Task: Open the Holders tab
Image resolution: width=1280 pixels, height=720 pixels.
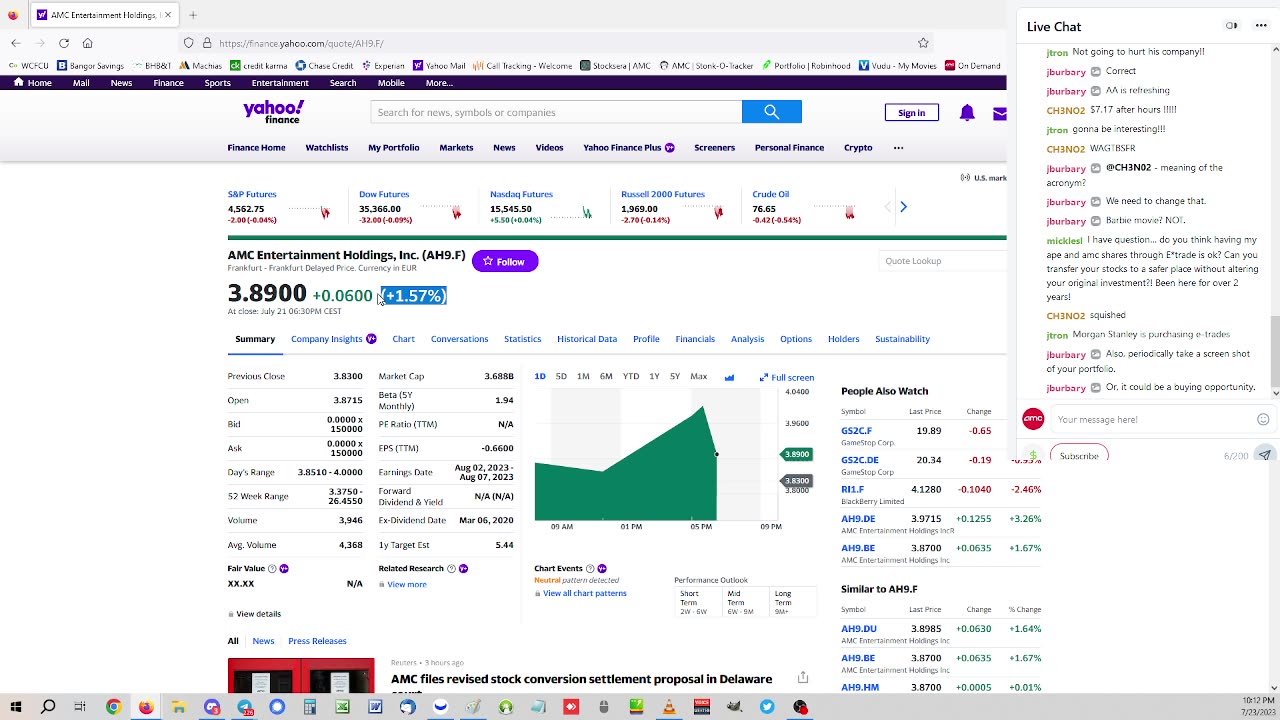Action: coord(843,339)
